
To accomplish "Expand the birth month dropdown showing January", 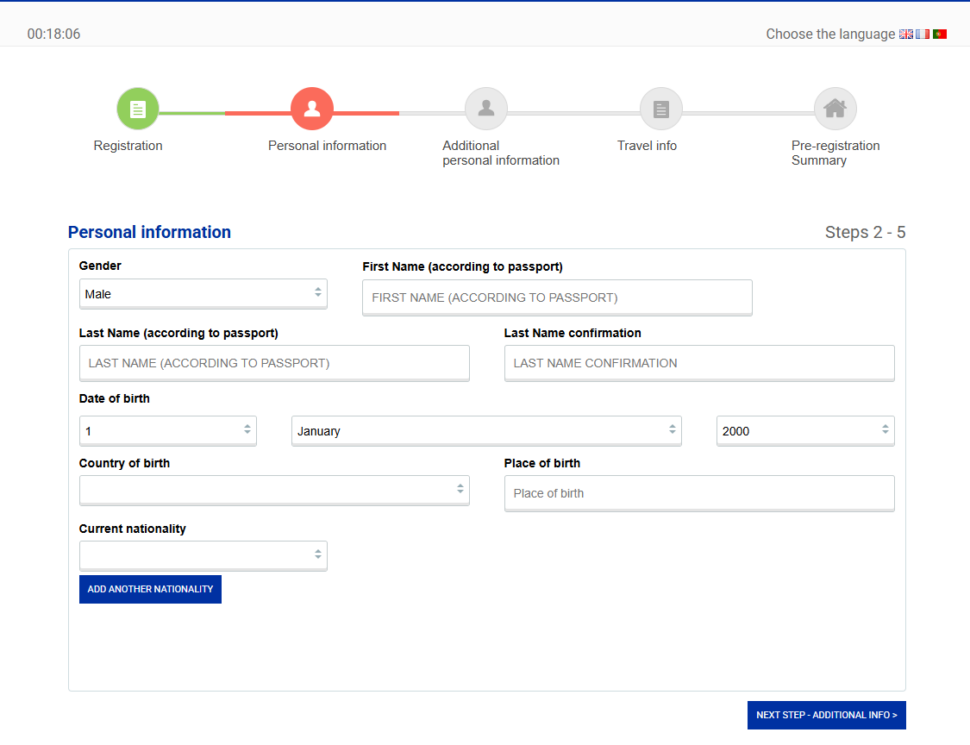I will [486, 431].
